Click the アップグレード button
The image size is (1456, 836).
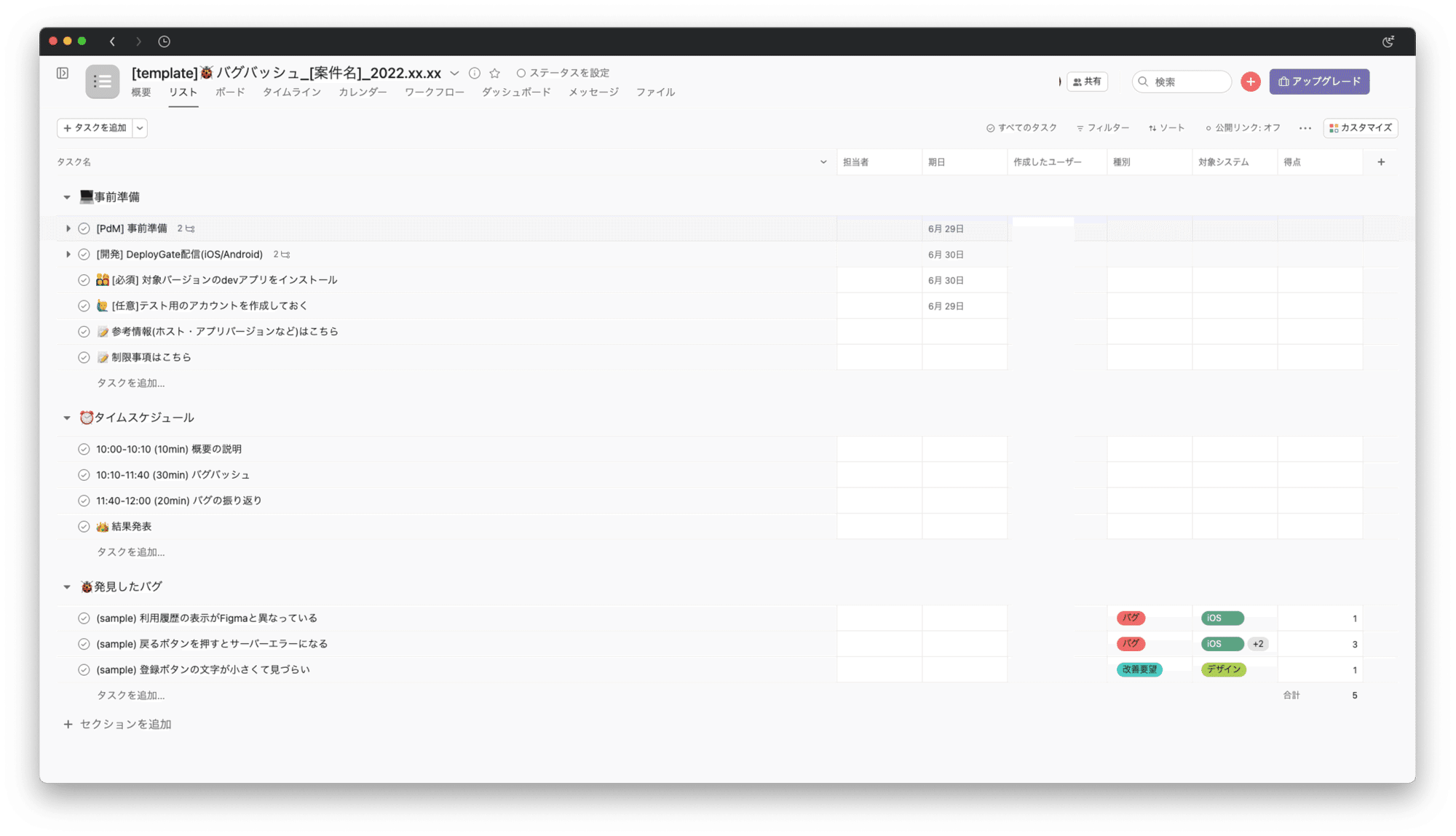point(1319,81)
